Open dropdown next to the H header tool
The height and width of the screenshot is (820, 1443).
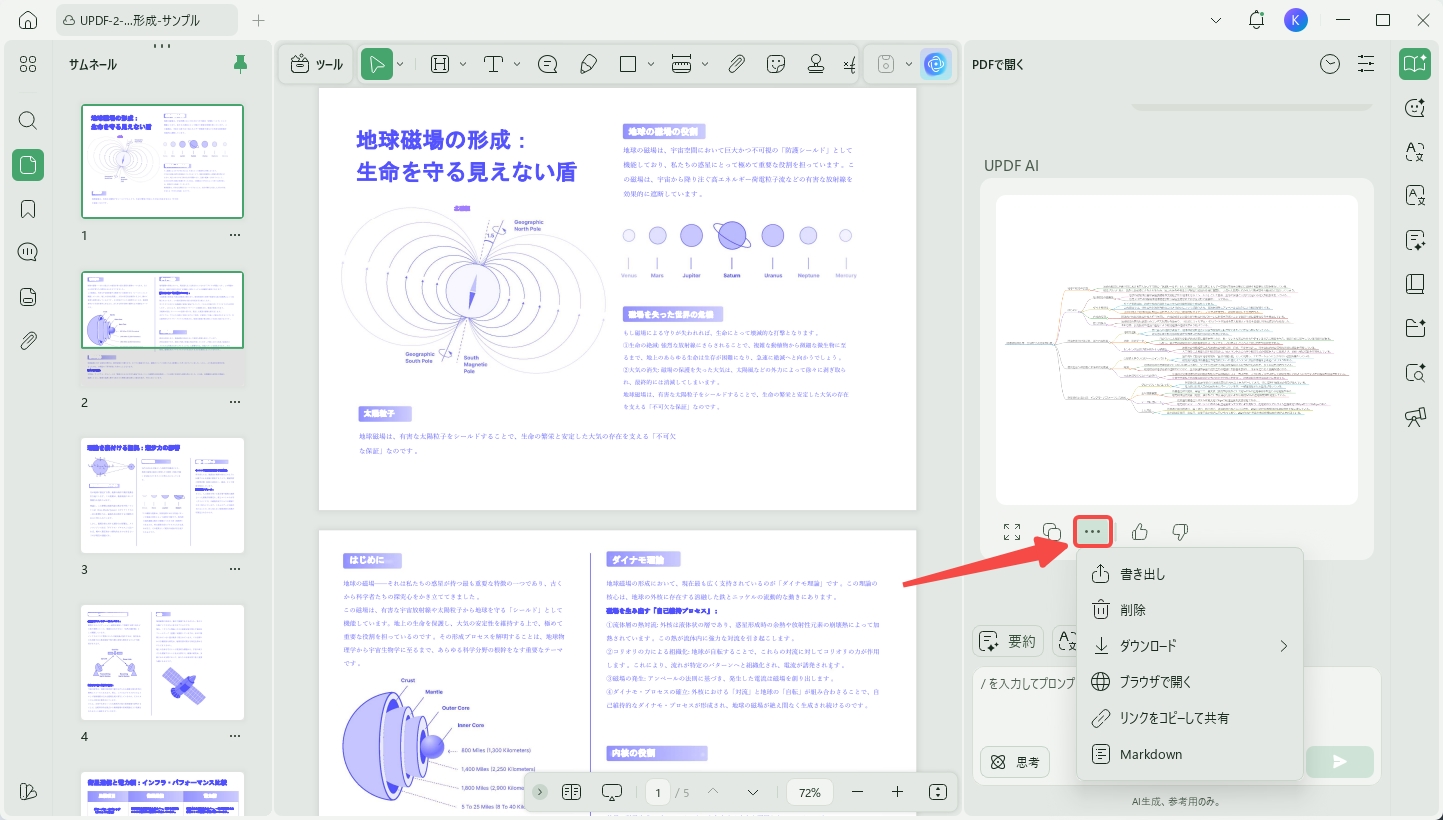coord(463,64)
